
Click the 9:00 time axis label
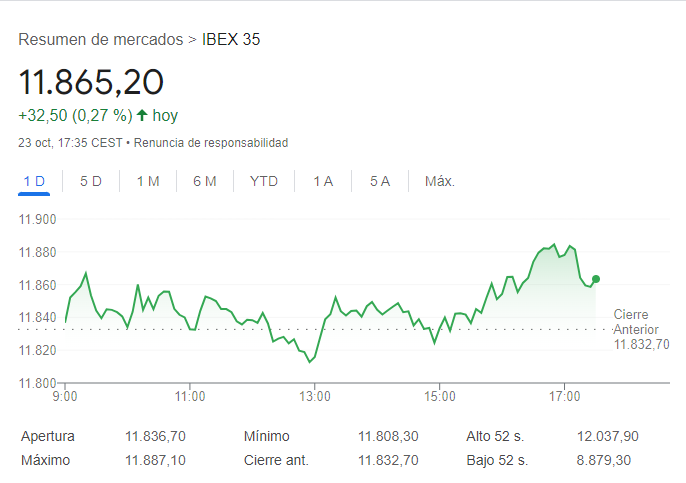click(x=65, y=396)
